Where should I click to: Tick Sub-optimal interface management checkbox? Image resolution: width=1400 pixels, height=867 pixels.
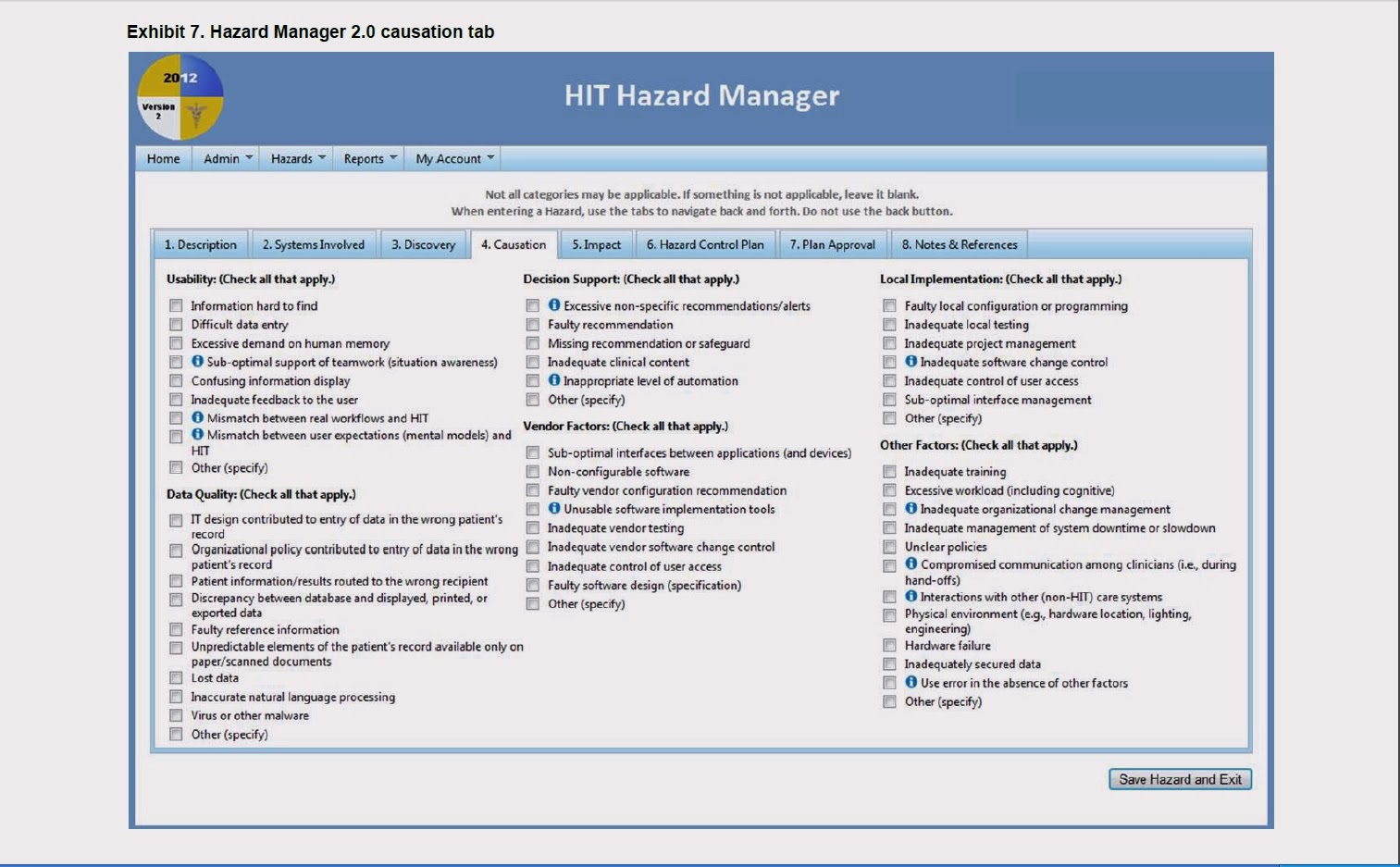pos(889,400)
